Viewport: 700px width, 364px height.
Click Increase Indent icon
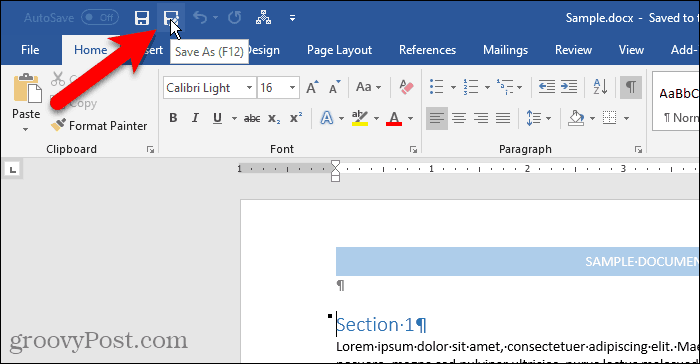569,87
